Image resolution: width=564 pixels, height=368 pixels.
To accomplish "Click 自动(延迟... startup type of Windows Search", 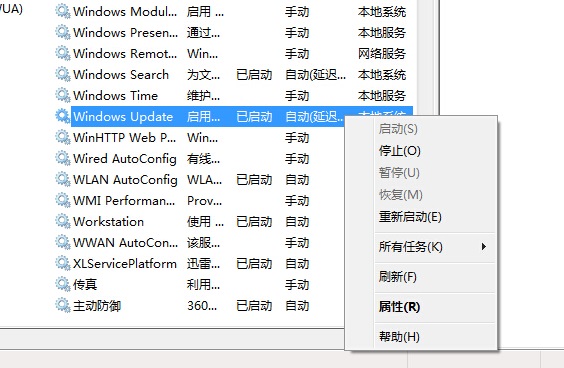I will (x=315, y=74).
